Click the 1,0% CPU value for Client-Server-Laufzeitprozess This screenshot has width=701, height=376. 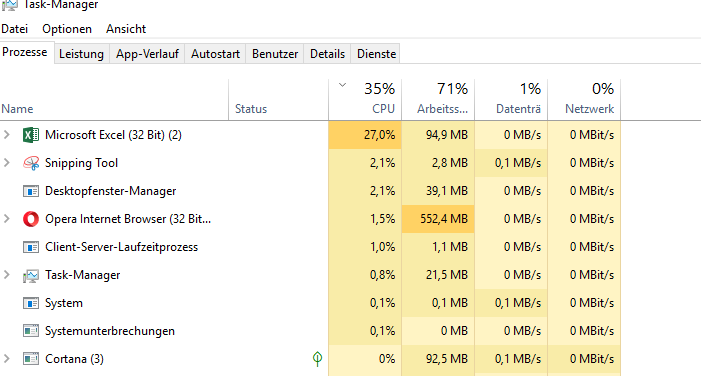click(382, 247)
